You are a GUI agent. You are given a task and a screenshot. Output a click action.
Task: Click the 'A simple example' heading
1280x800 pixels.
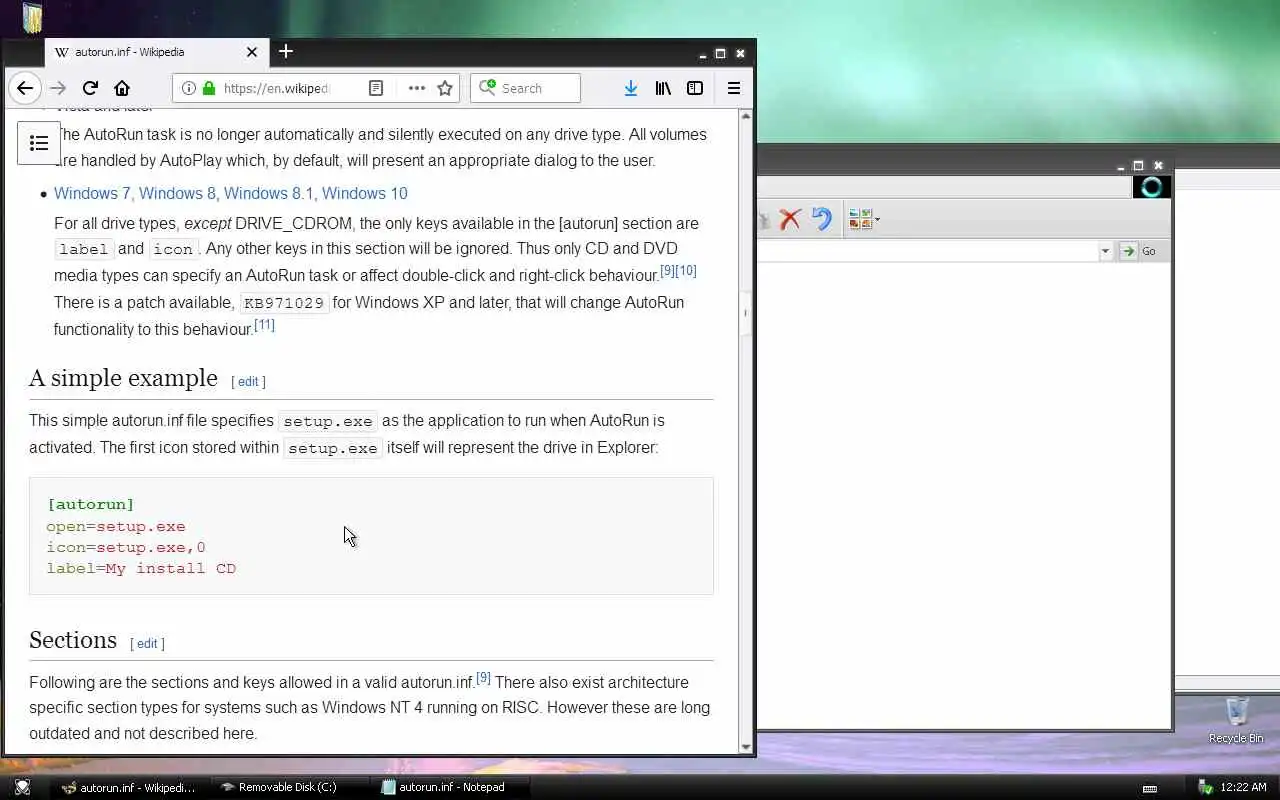click(x=123, y=378)
